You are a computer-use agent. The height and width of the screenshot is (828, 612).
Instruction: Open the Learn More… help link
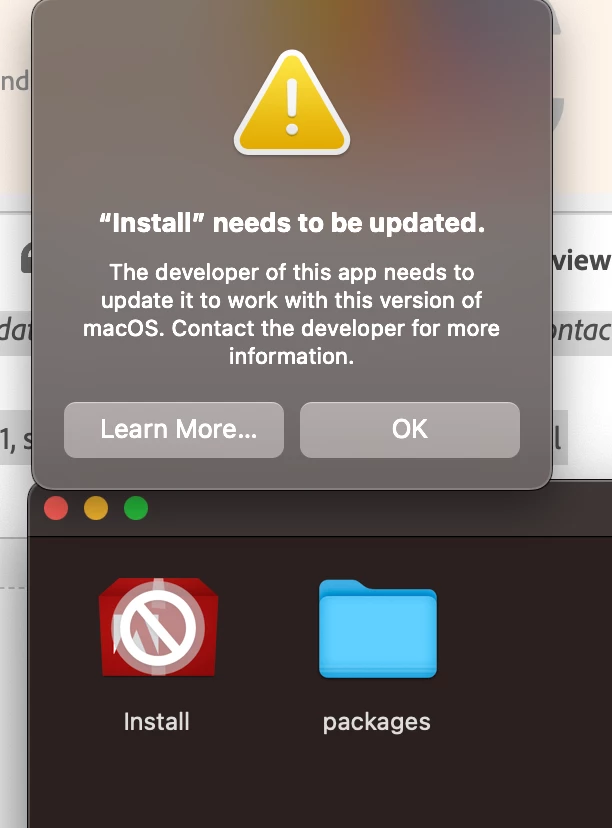click(x=174, y=430)
